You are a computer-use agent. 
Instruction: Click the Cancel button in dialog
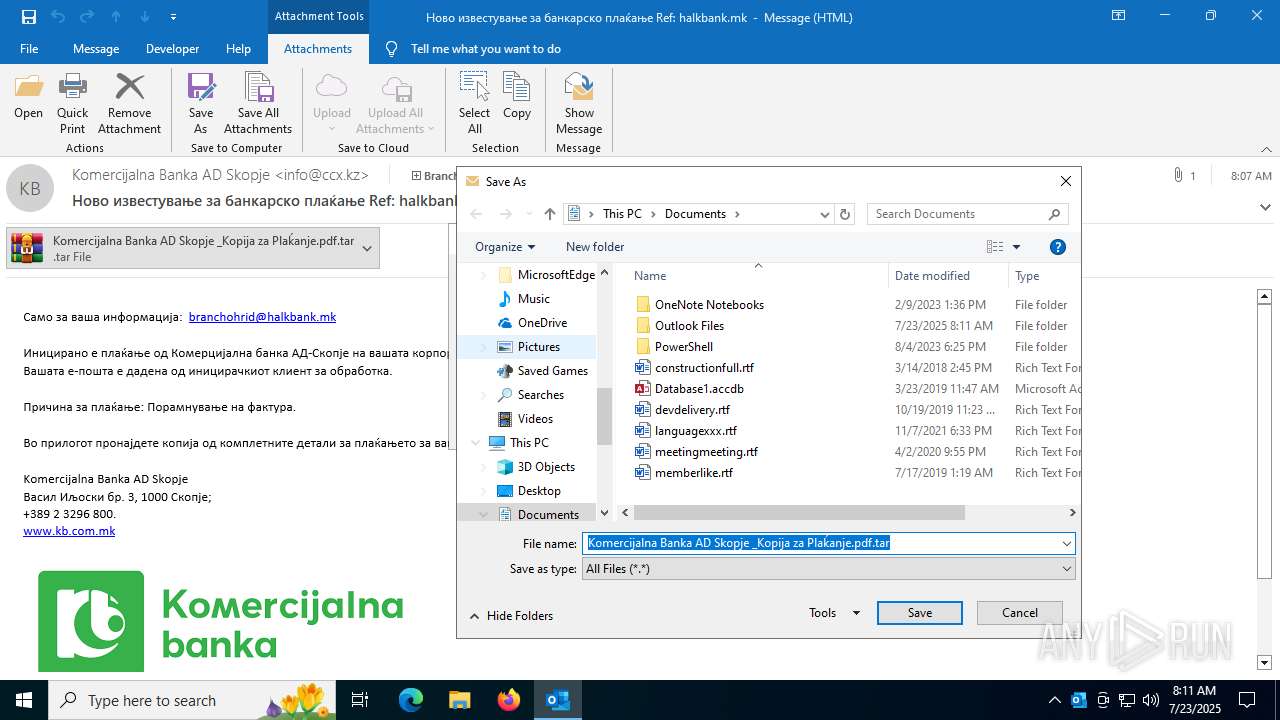(x=1020, y=613)
